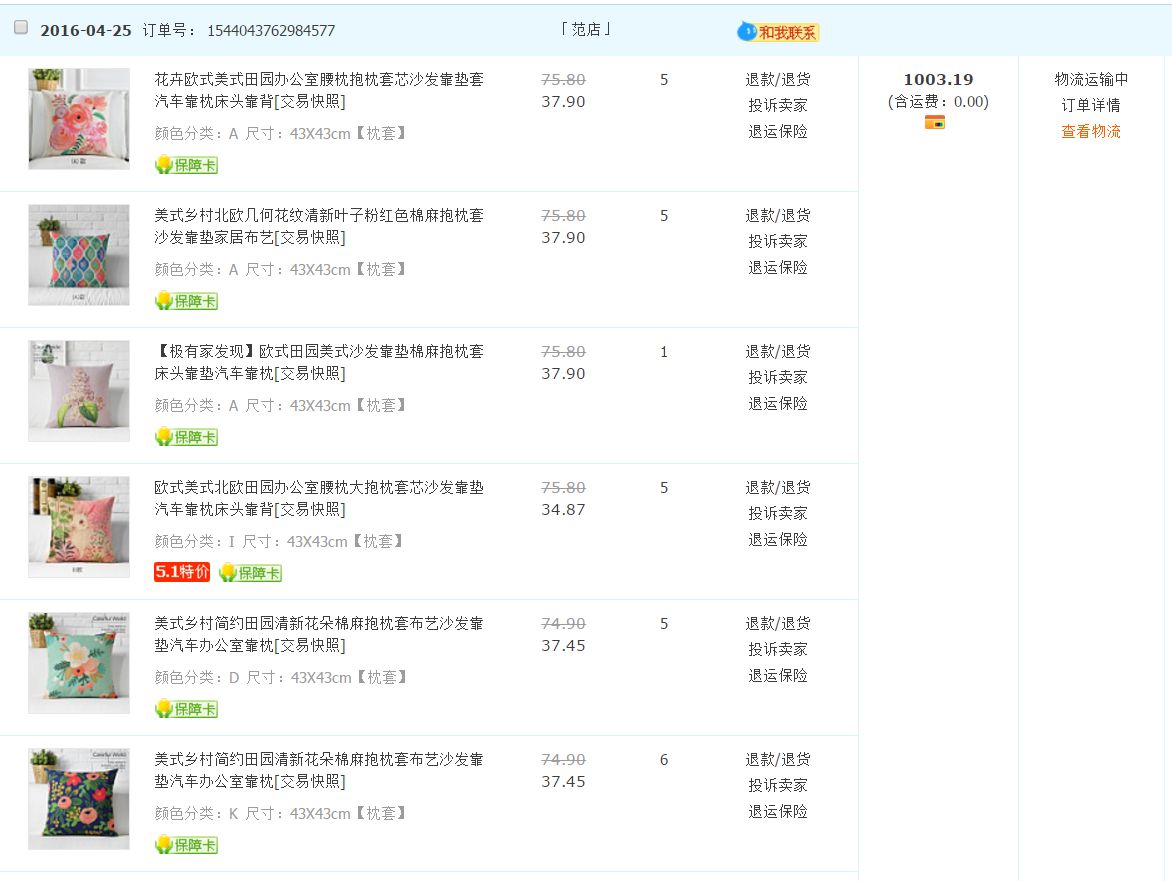Click the 34.87 price
Screen dimensions: 1172x881
pyautogui.click(x=563, y=510)
